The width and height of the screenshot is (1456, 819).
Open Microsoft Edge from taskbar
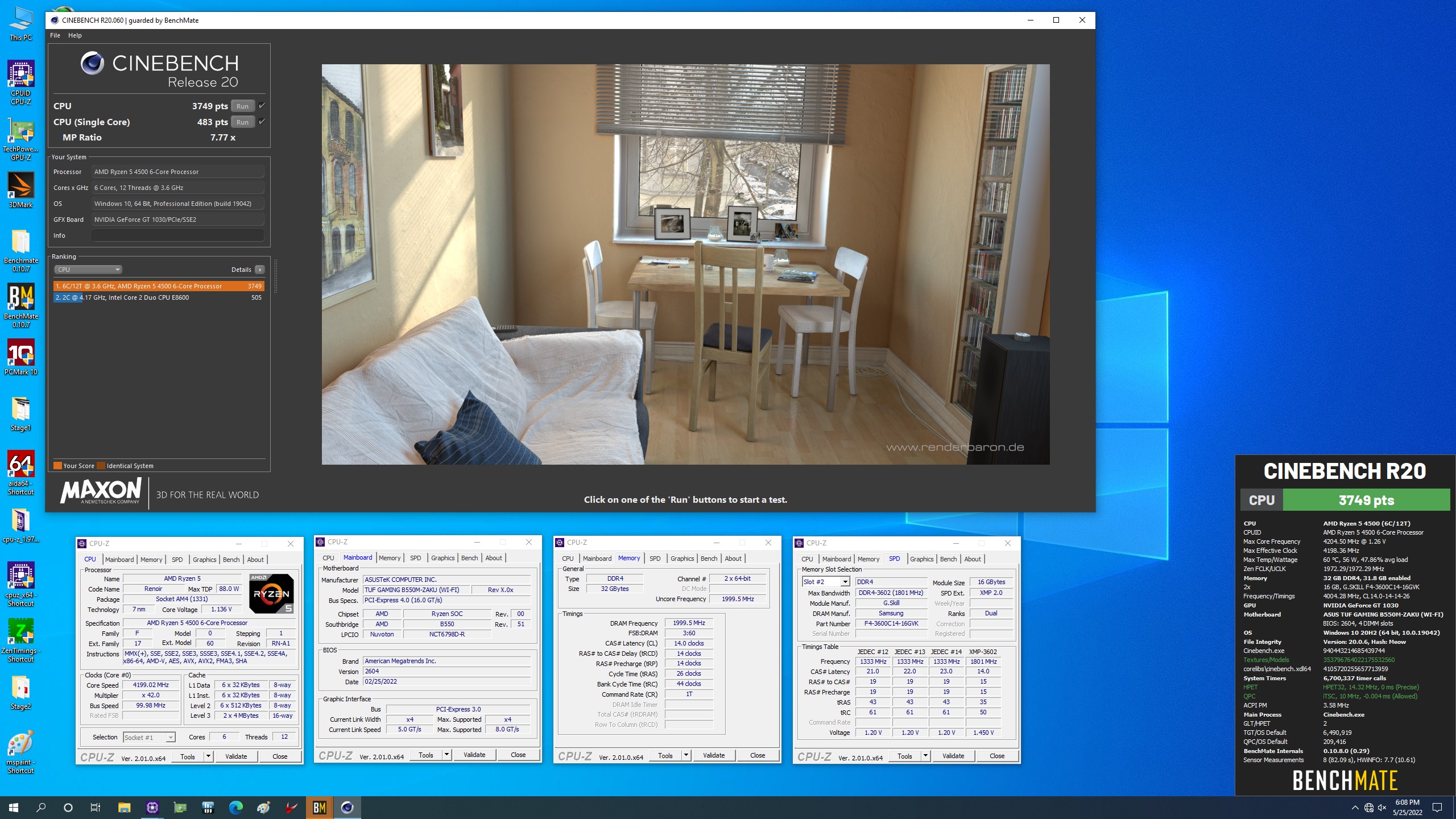point(235,808)
